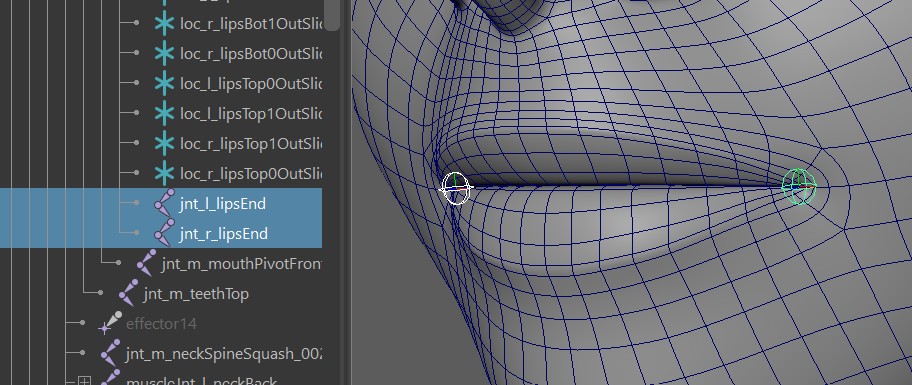Viewport: 912px width, 385px height.
Task: Select the jnt_m_teethTop joint label
Action: point(196,294)
